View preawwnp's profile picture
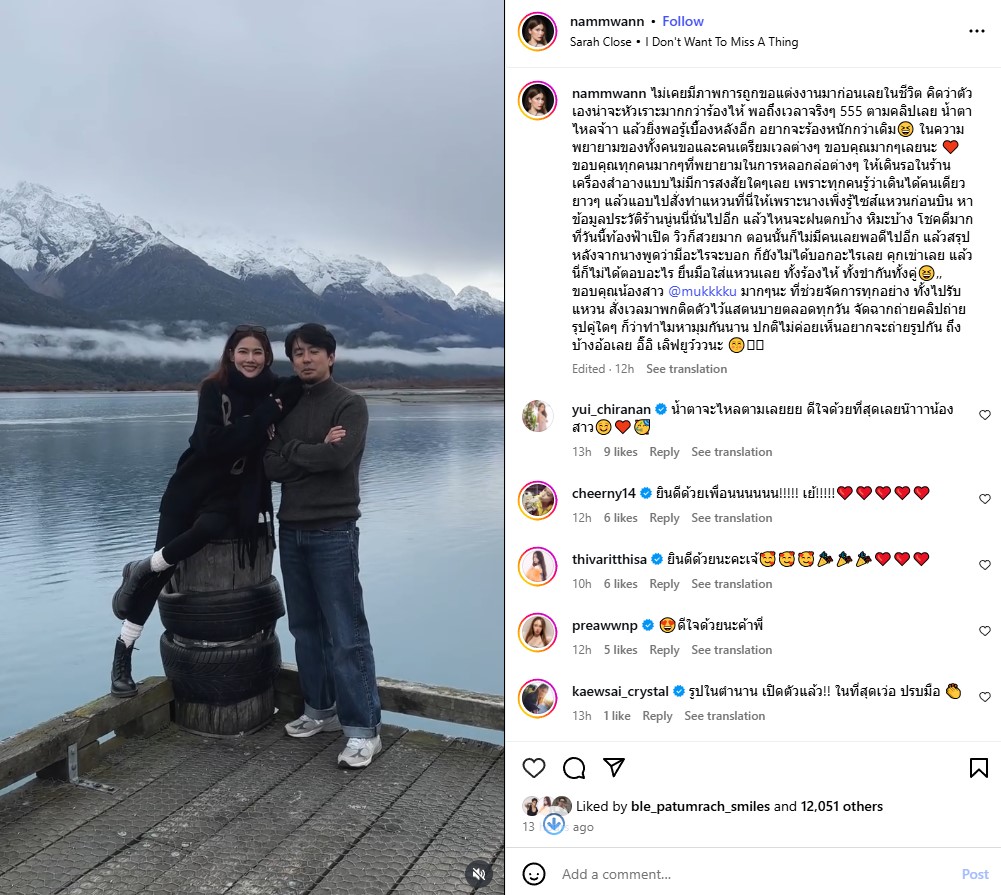1001x895 pixels. [x=538, y=632]
